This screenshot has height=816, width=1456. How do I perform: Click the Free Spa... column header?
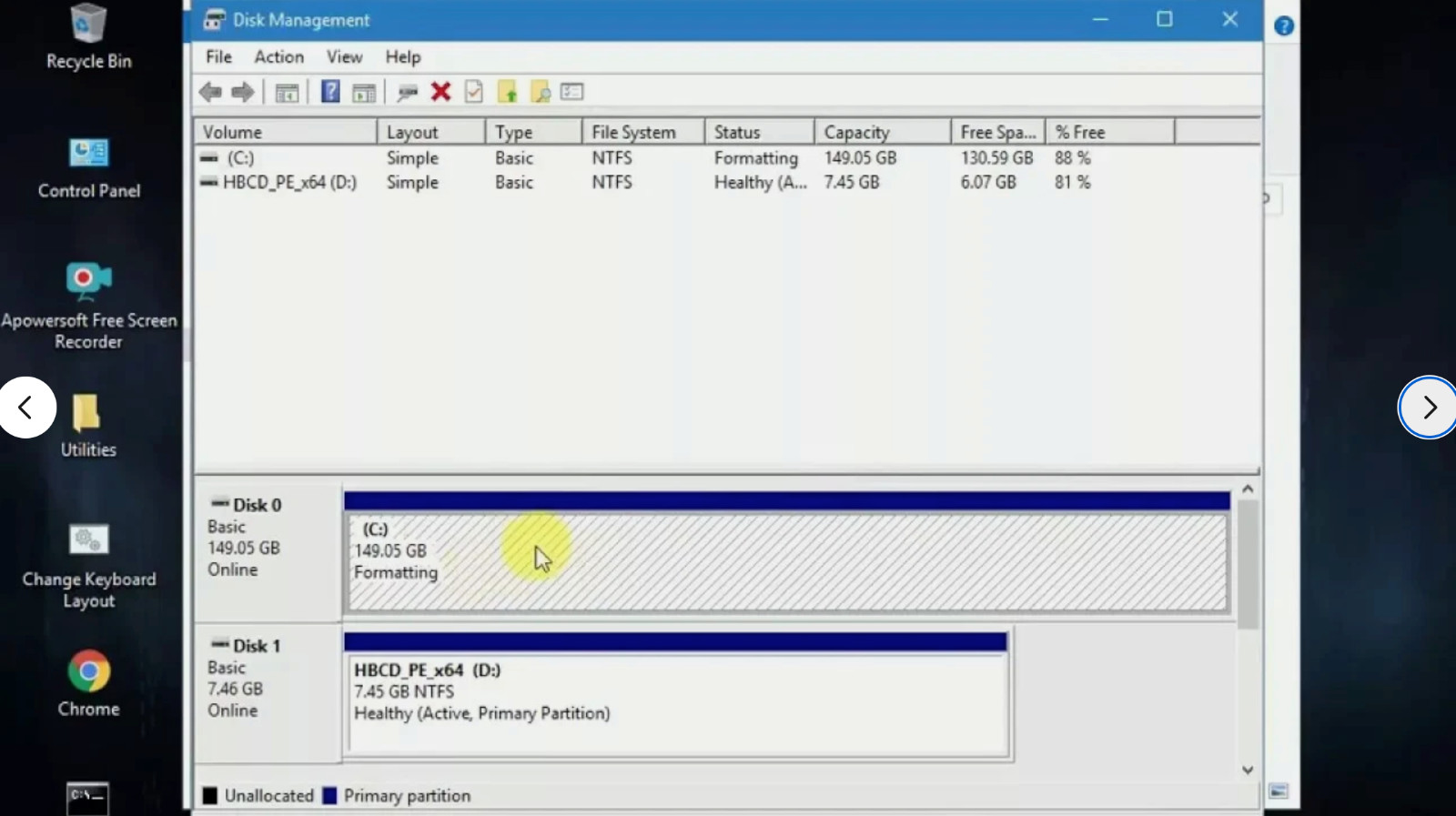(998, 132)
